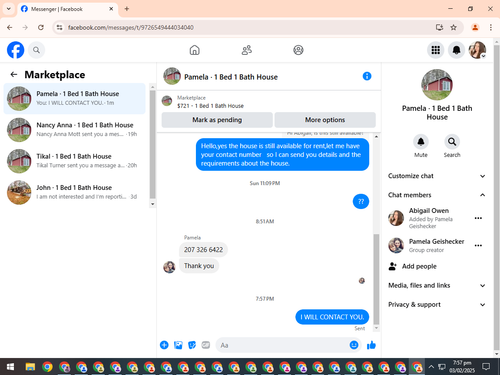Choose a GIF icon in composer

click(x=206, y=345)
